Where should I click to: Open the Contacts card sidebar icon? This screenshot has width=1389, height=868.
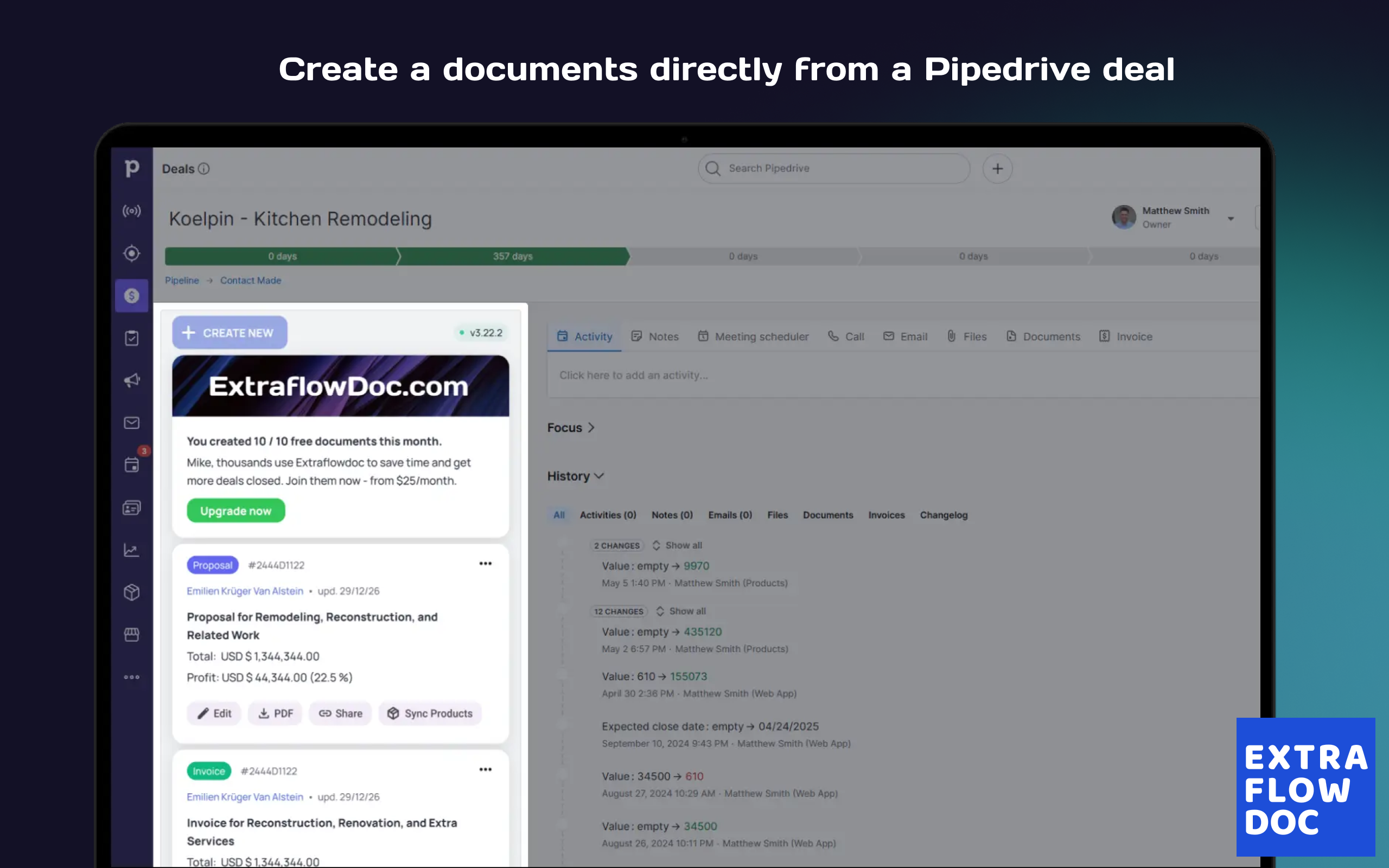tap(131, 507)
